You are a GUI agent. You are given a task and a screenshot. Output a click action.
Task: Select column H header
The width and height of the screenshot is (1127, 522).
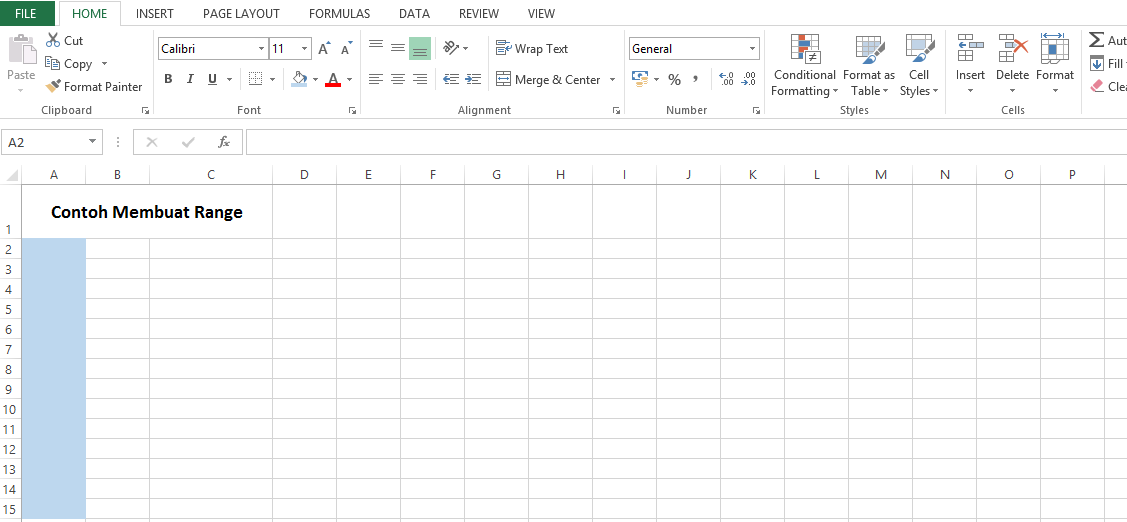(560, 175)
